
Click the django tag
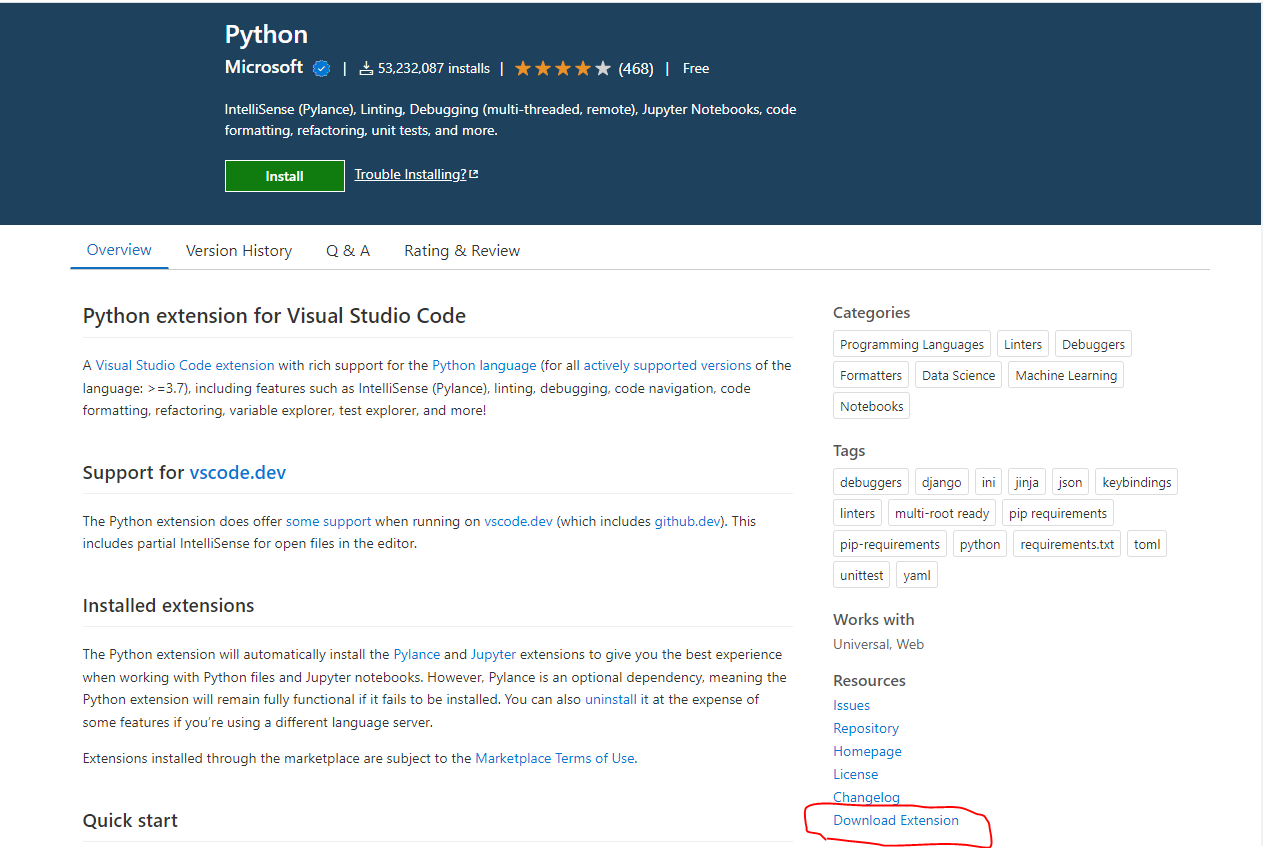(942, 482)
